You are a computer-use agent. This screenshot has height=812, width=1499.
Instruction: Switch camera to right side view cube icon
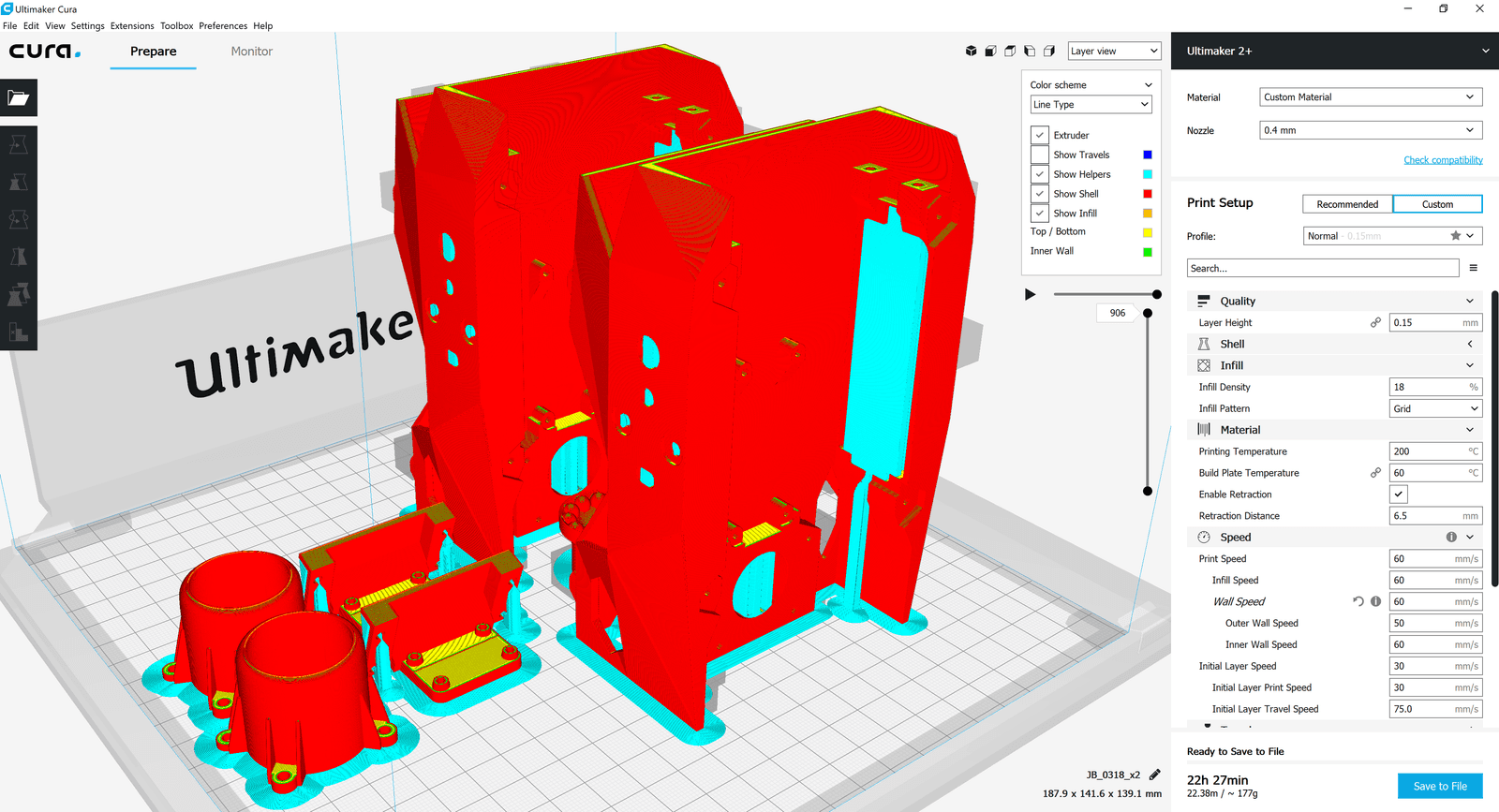click(x=1049, y=52)
